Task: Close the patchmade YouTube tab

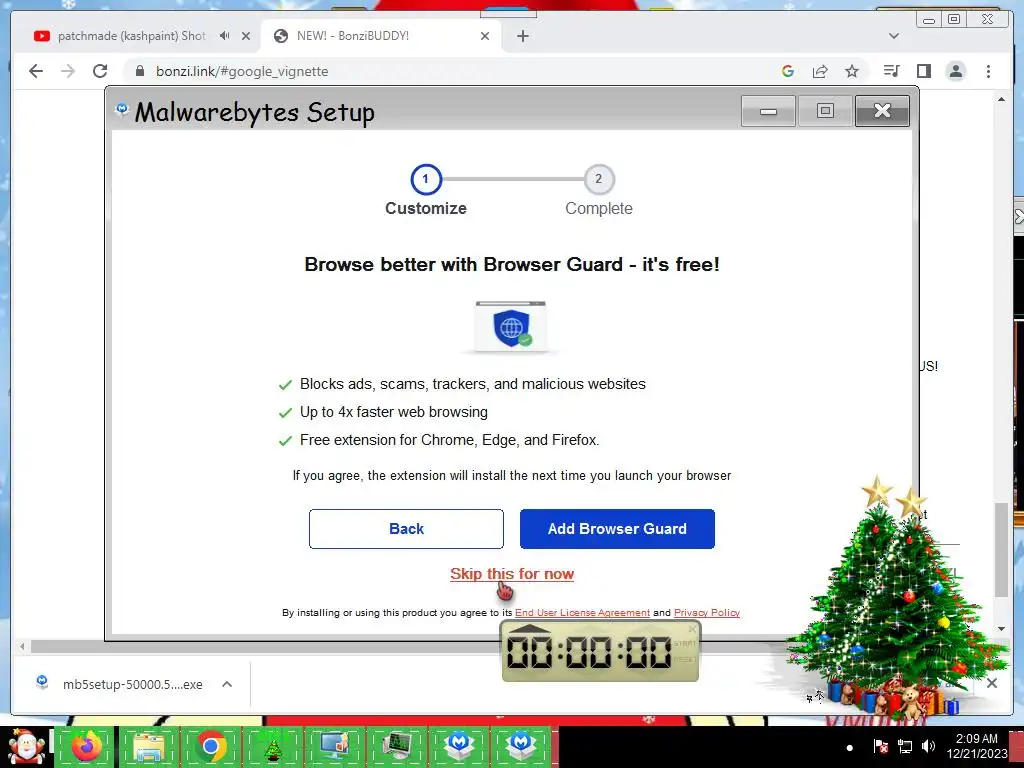Action: click(246, 36)
